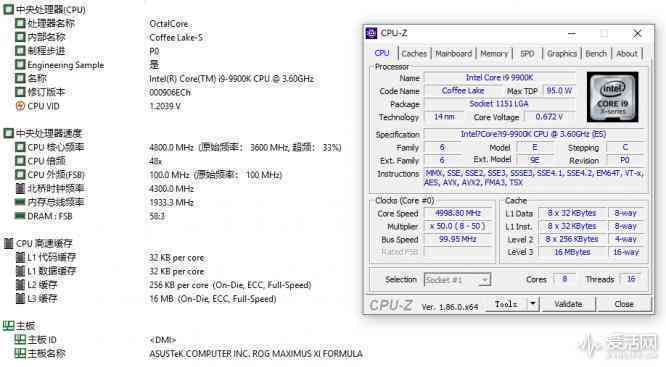Click the Multiplier value x 50.0
Viewport: 666px width, 367px height.
458,226
